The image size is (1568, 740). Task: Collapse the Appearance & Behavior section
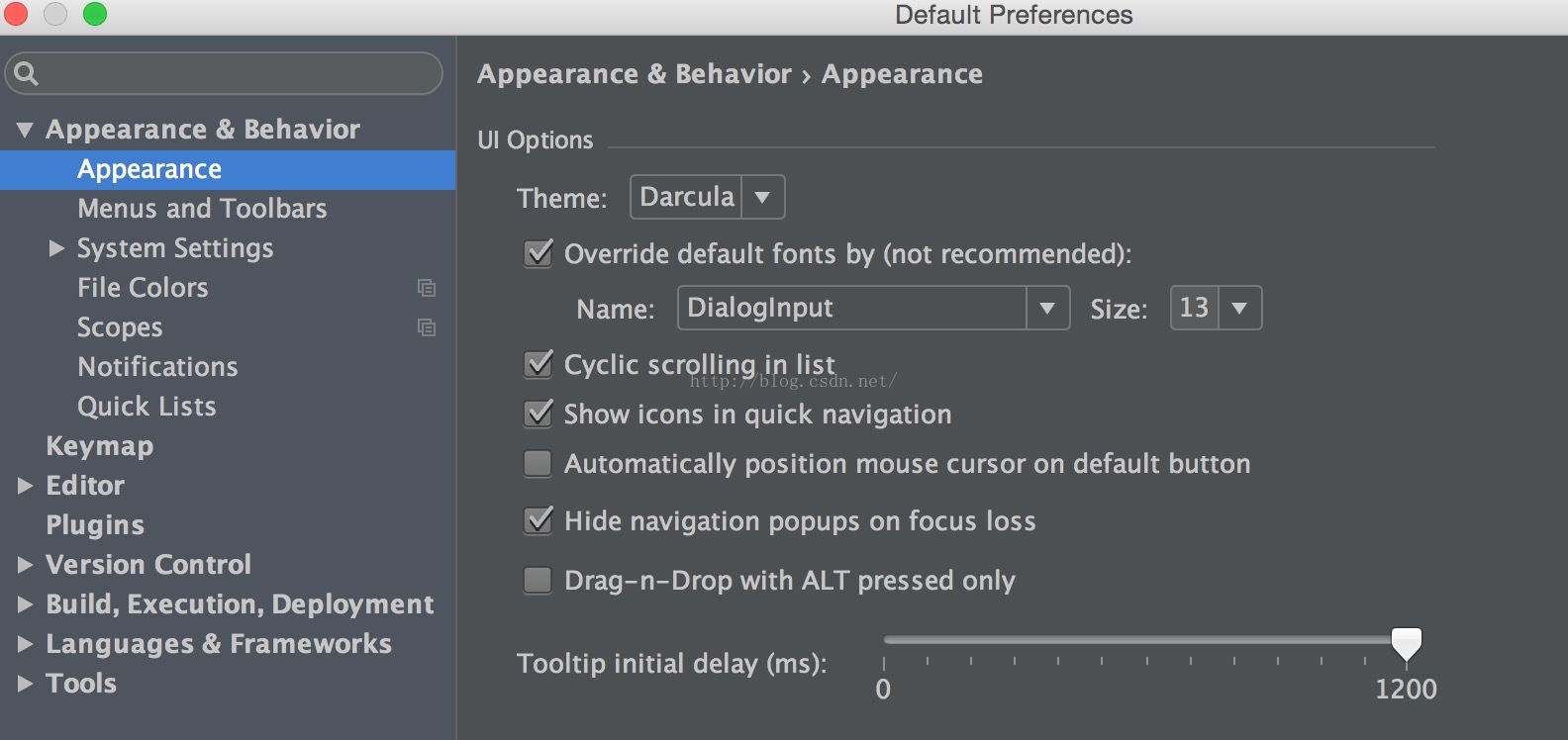pyautogui.click(x=25, y=130)
